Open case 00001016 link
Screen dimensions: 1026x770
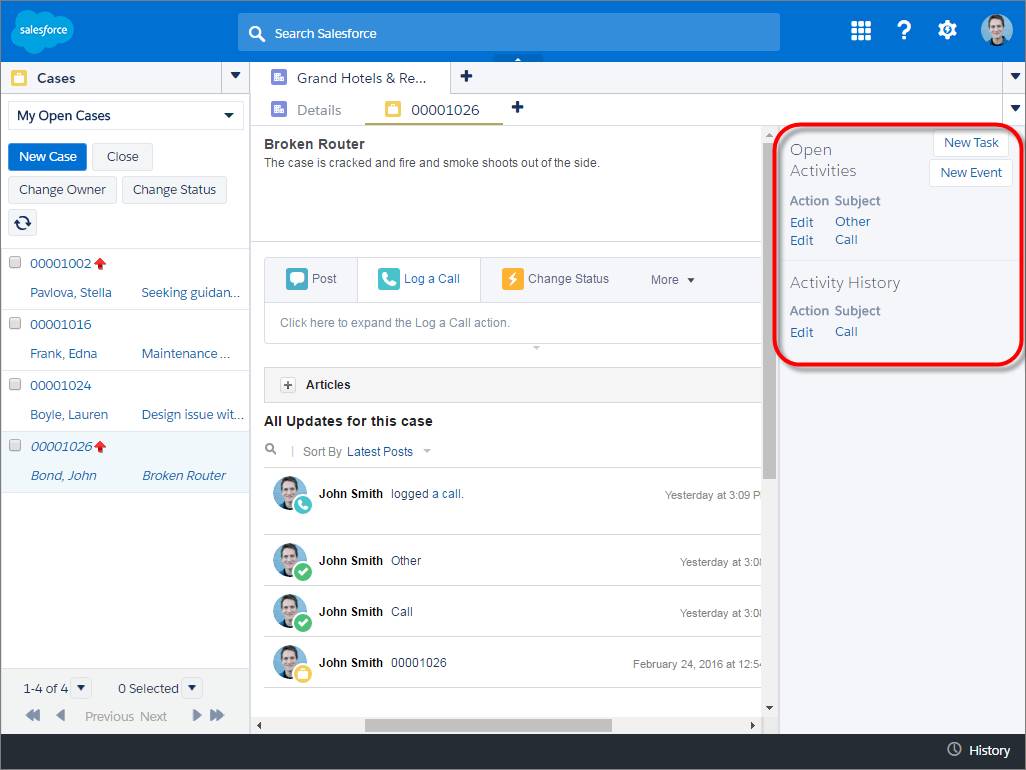pyautogui.click(x=61, y=324)
